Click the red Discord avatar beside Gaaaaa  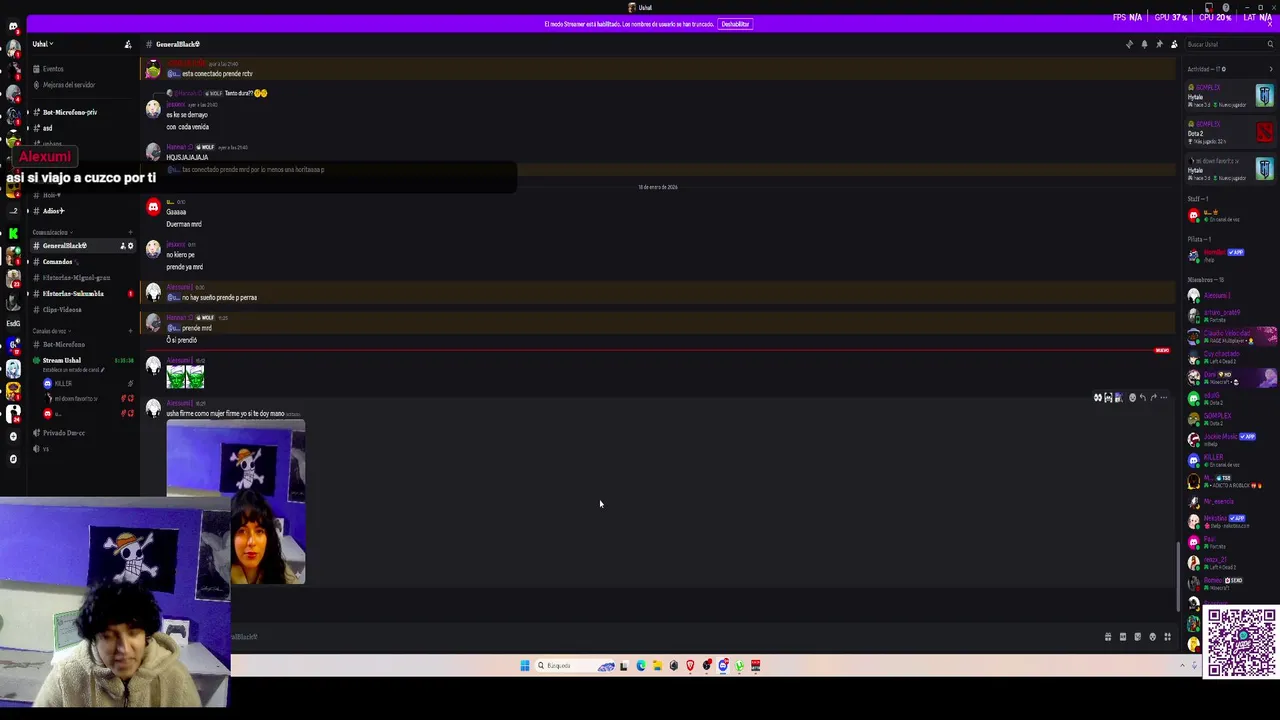[x=153, y=208]
